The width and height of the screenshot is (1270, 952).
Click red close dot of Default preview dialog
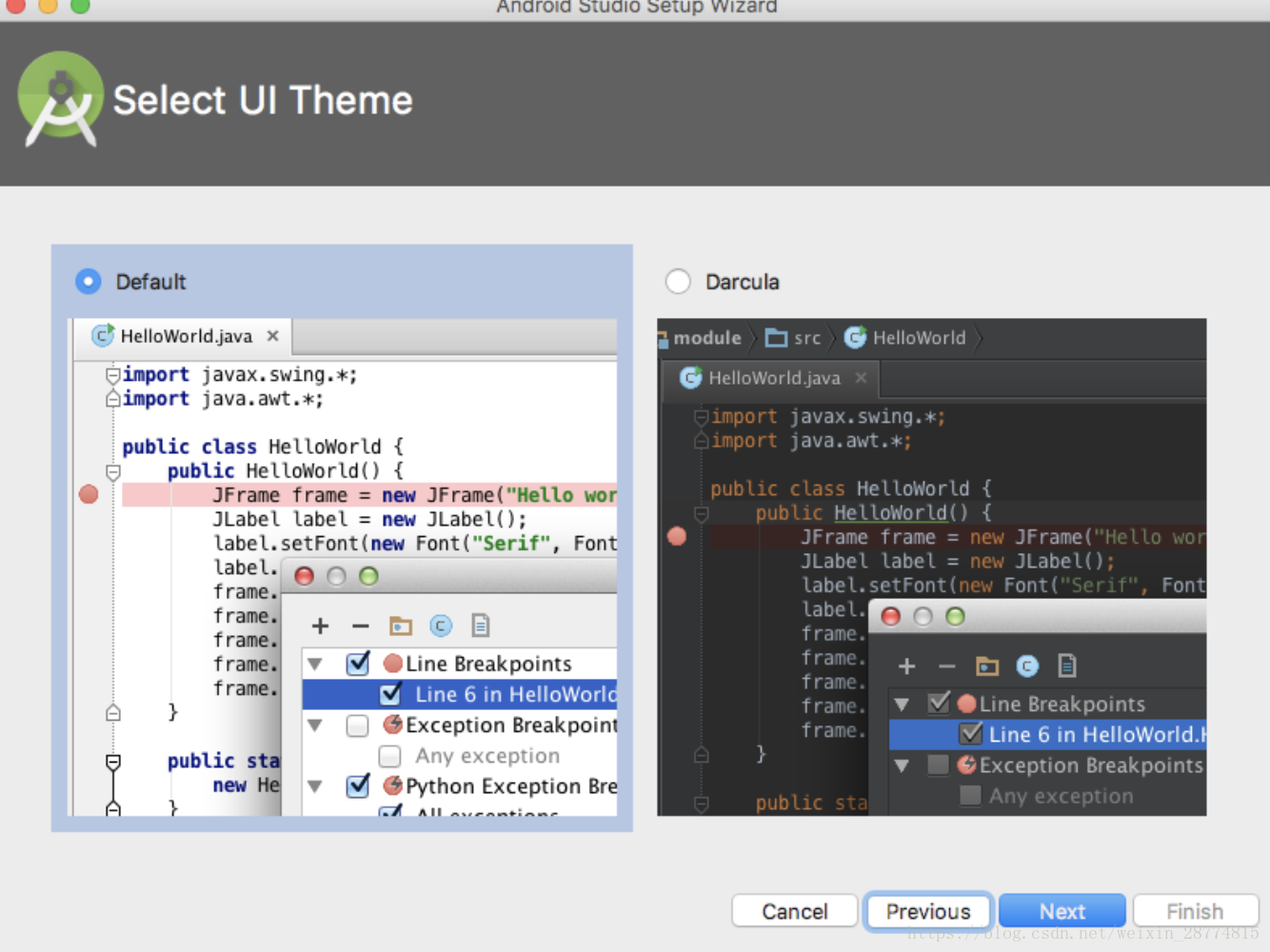[305, 576]
